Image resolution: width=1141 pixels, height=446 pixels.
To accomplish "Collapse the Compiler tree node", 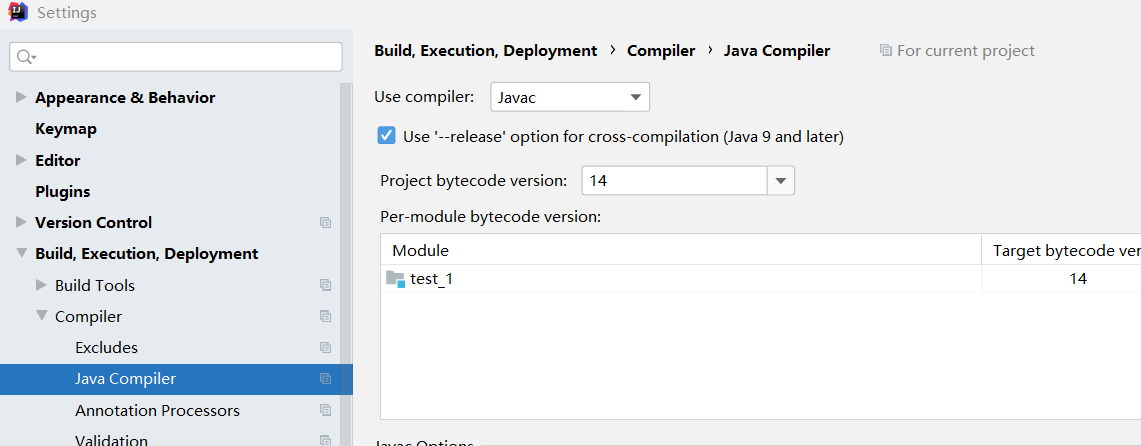I will (42, 317).
